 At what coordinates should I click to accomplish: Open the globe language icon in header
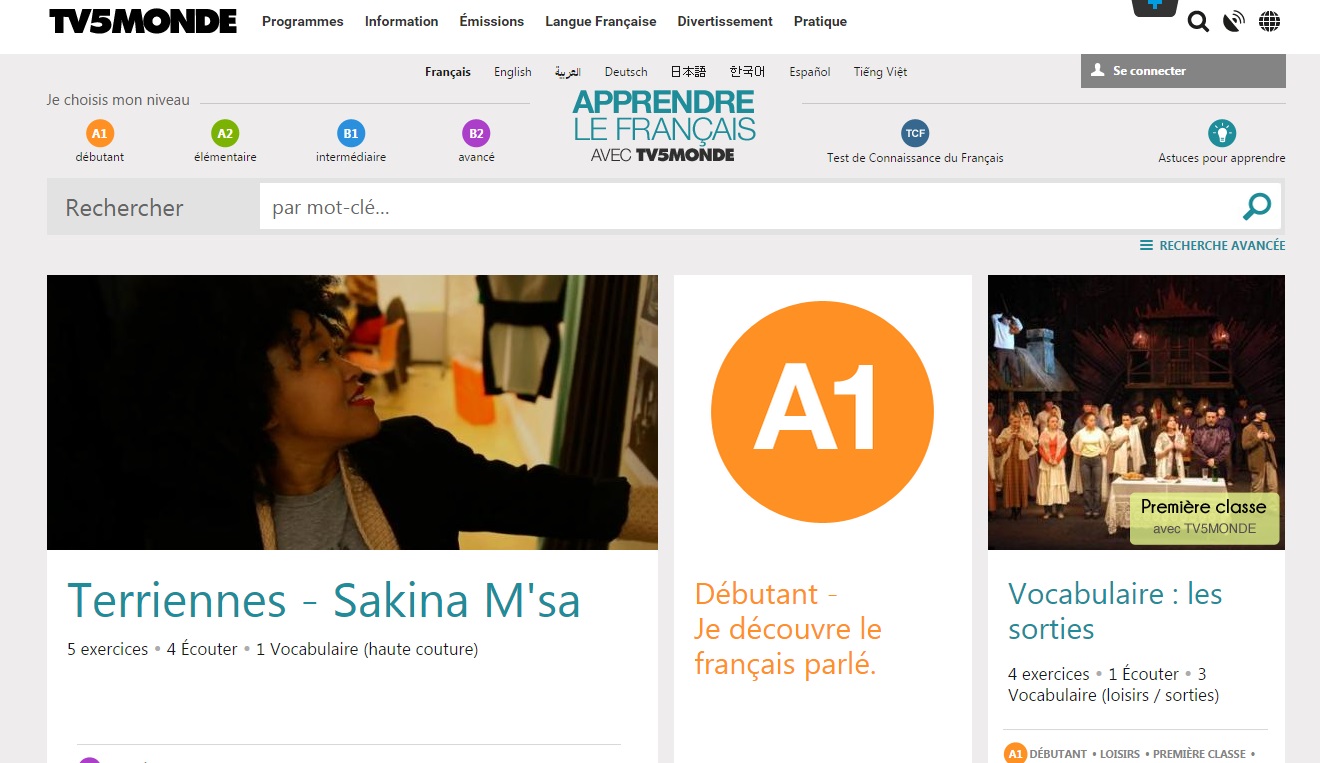pos(1269,21)
